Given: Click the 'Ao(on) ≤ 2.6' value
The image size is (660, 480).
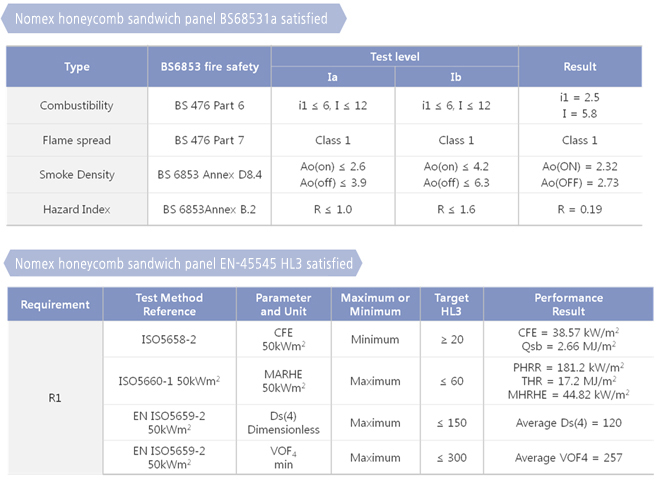Looking at the screenshot, I should pos(333,166).
